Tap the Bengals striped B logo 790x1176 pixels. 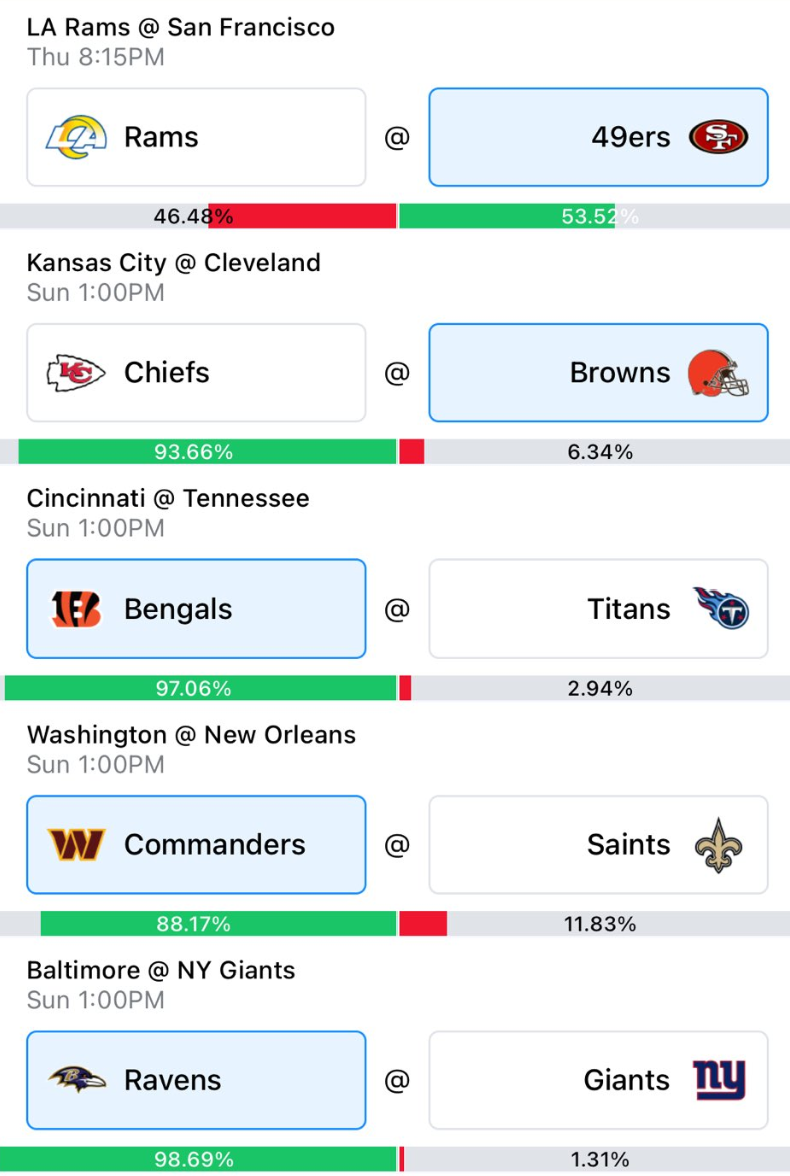76,609
